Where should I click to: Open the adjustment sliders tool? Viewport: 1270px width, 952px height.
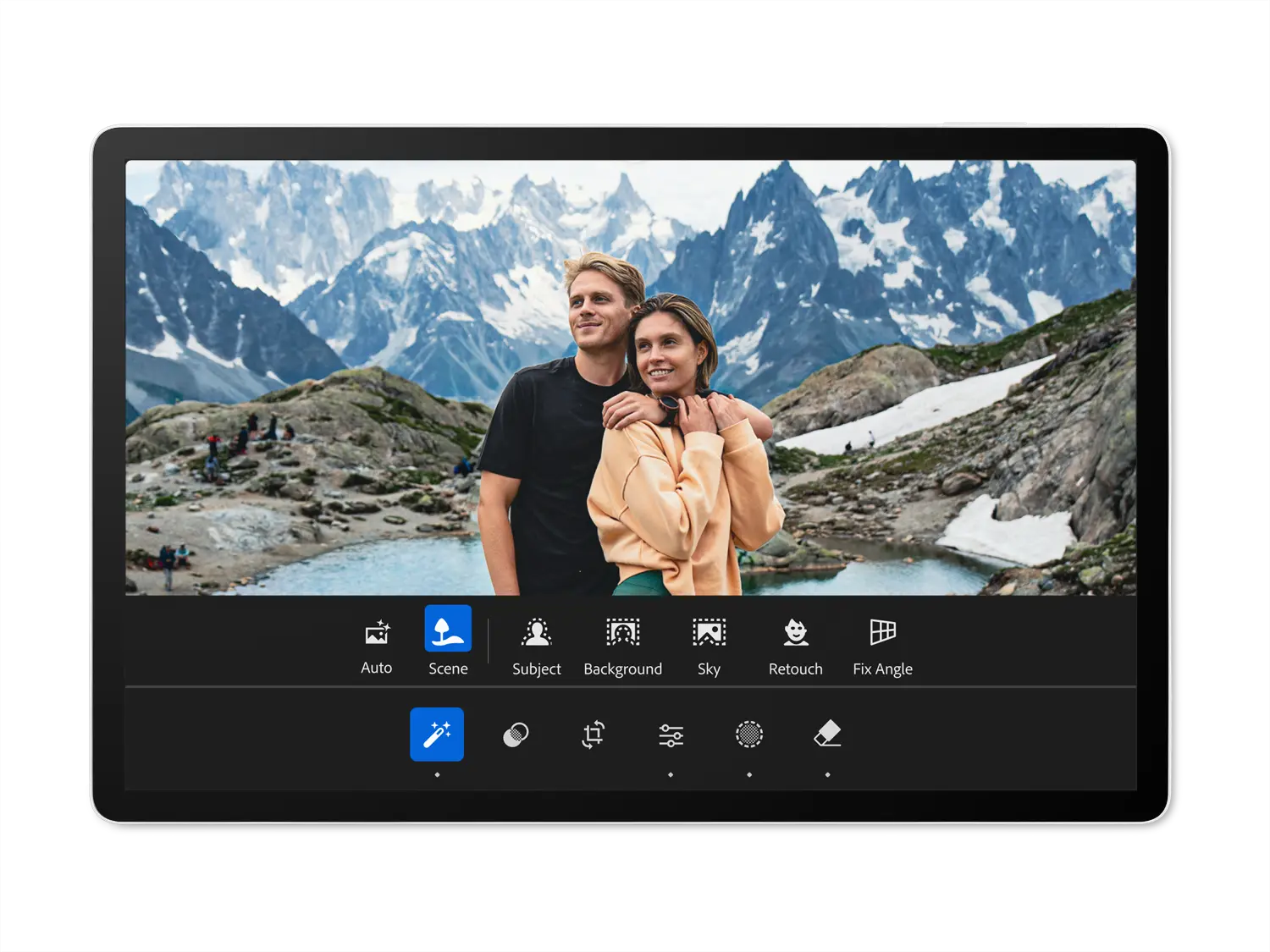[x=671, y=735]
